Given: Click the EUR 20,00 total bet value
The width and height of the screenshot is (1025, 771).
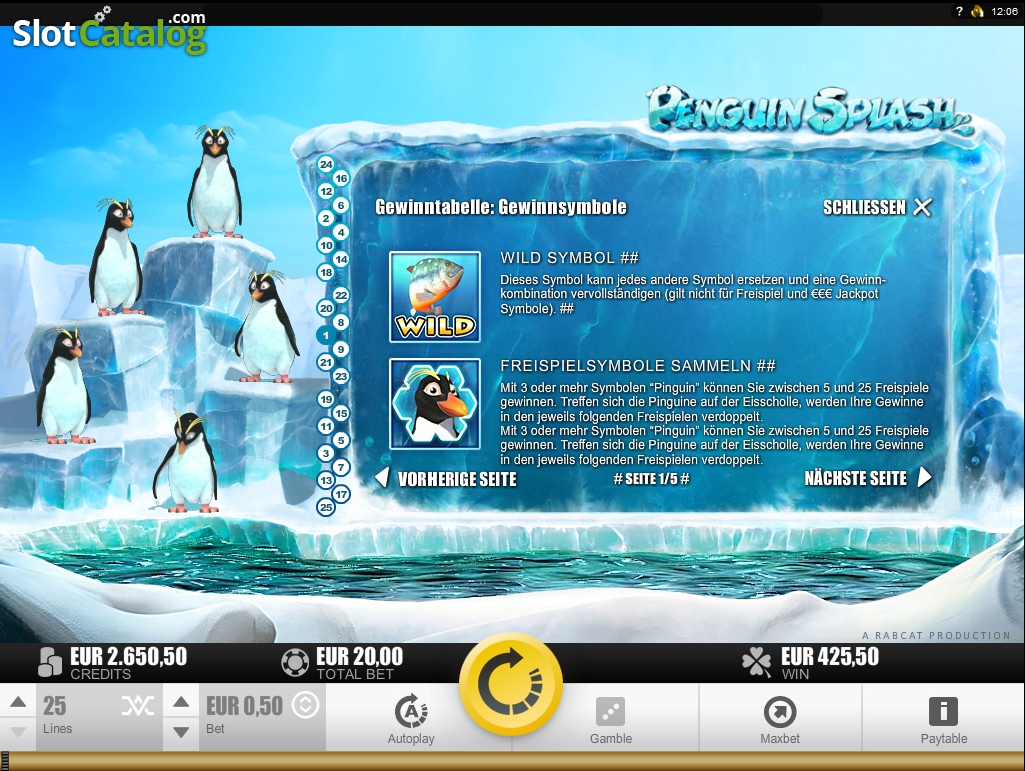Looking at the screenshot, I should coord(360,656).
